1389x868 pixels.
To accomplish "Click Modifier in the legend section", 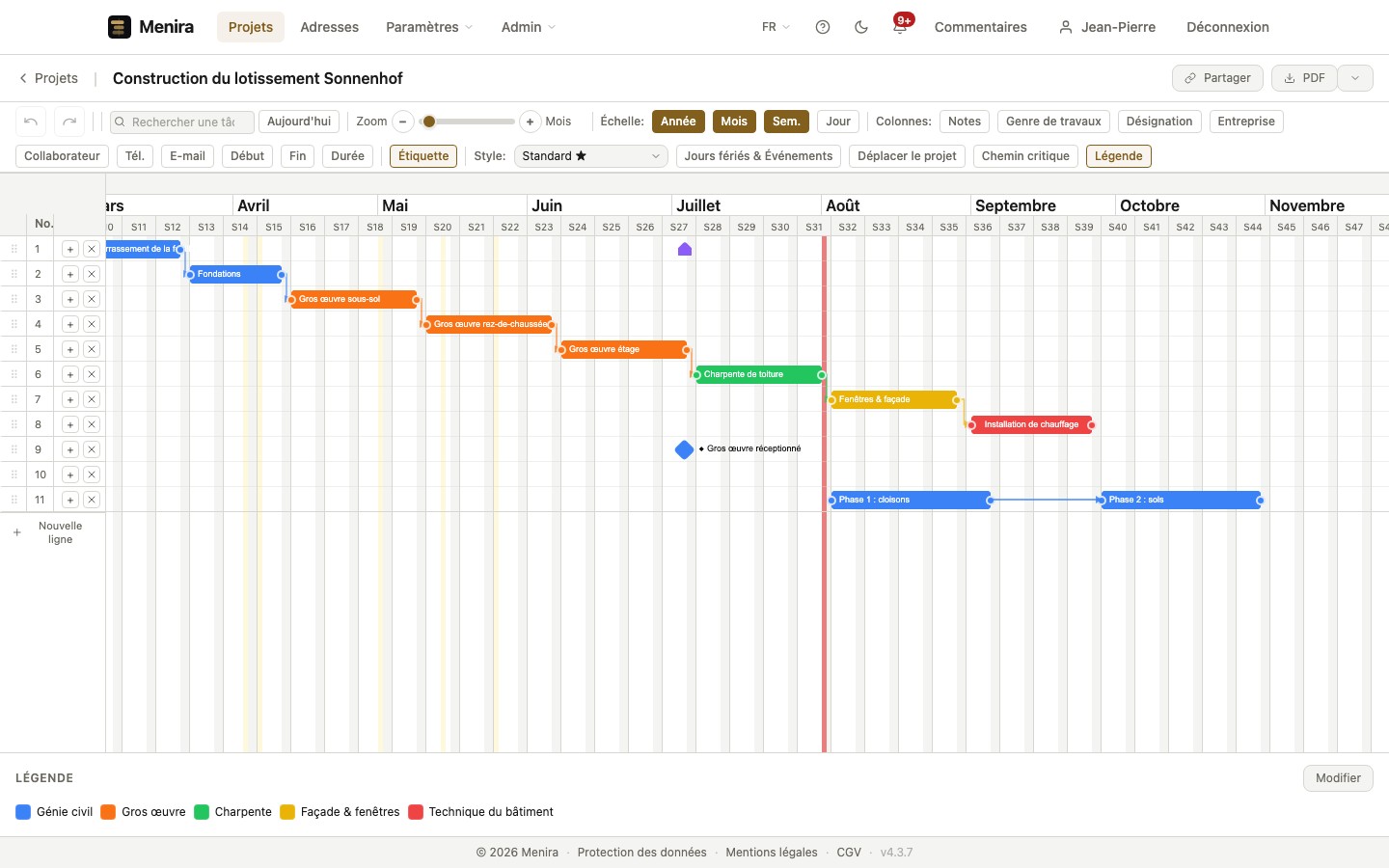I will pyautogui.click(x=1338, y=778).
